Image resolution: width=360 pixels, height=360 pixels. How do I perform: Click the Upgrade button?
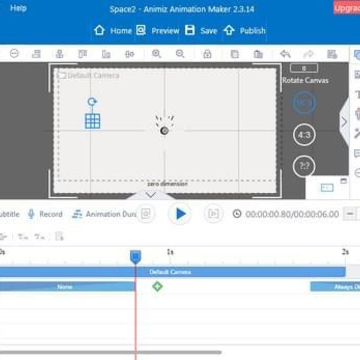click(x=347, y=8)
